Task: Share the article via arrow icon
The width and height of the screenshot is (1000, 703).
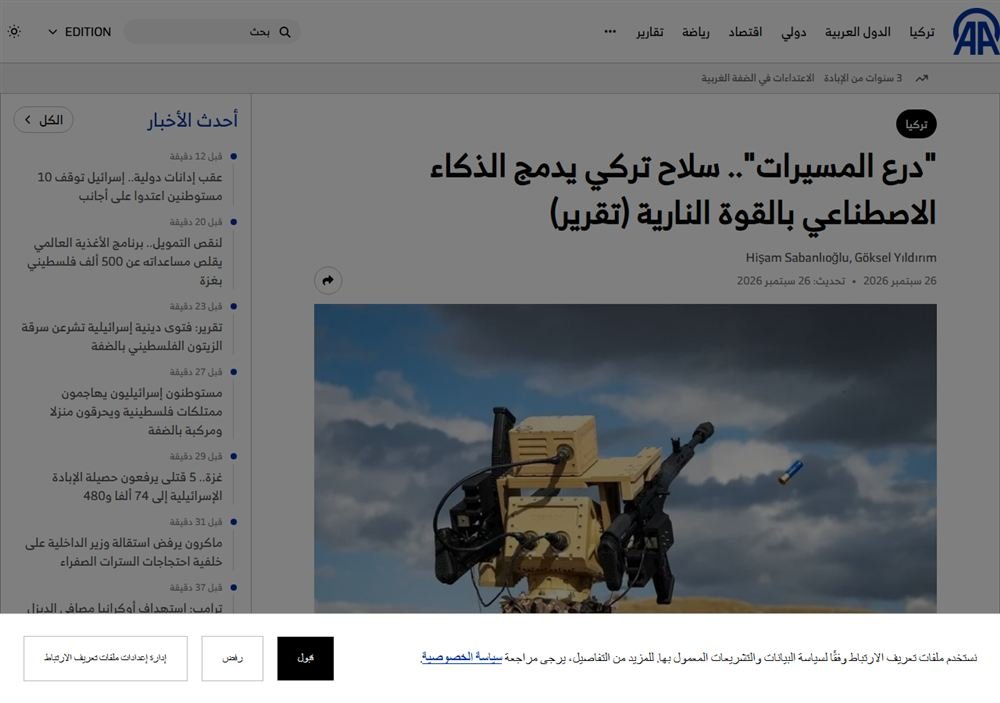Action: 328,280
